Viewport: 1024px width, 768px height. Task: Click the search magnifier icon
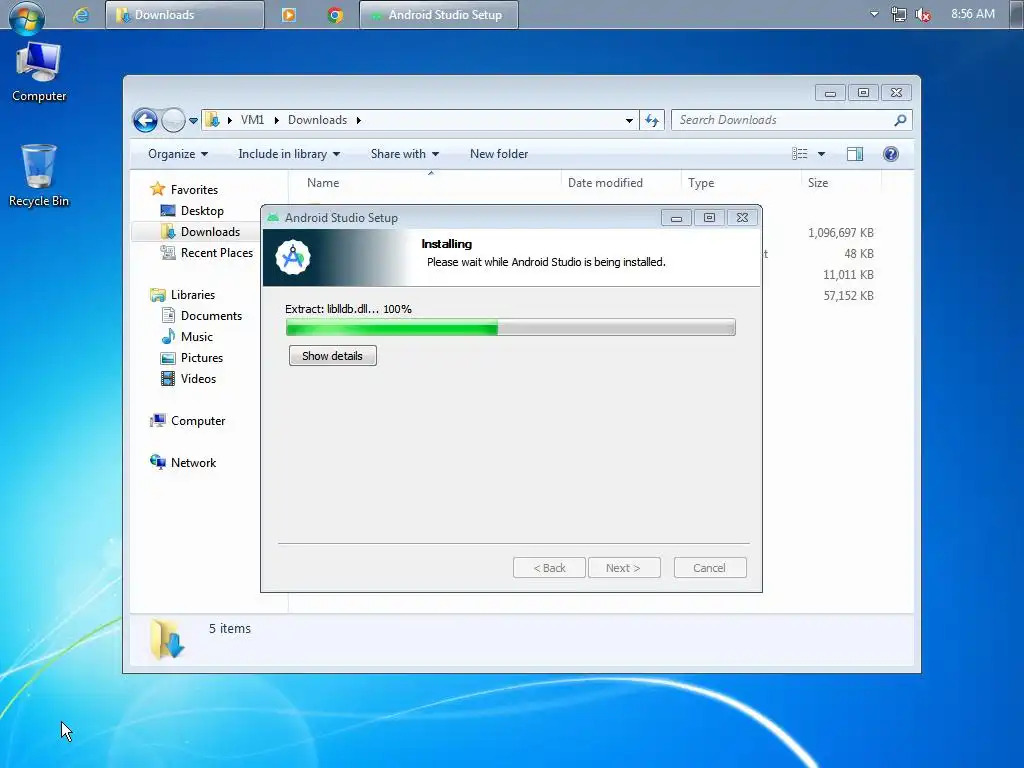[901, 120]
